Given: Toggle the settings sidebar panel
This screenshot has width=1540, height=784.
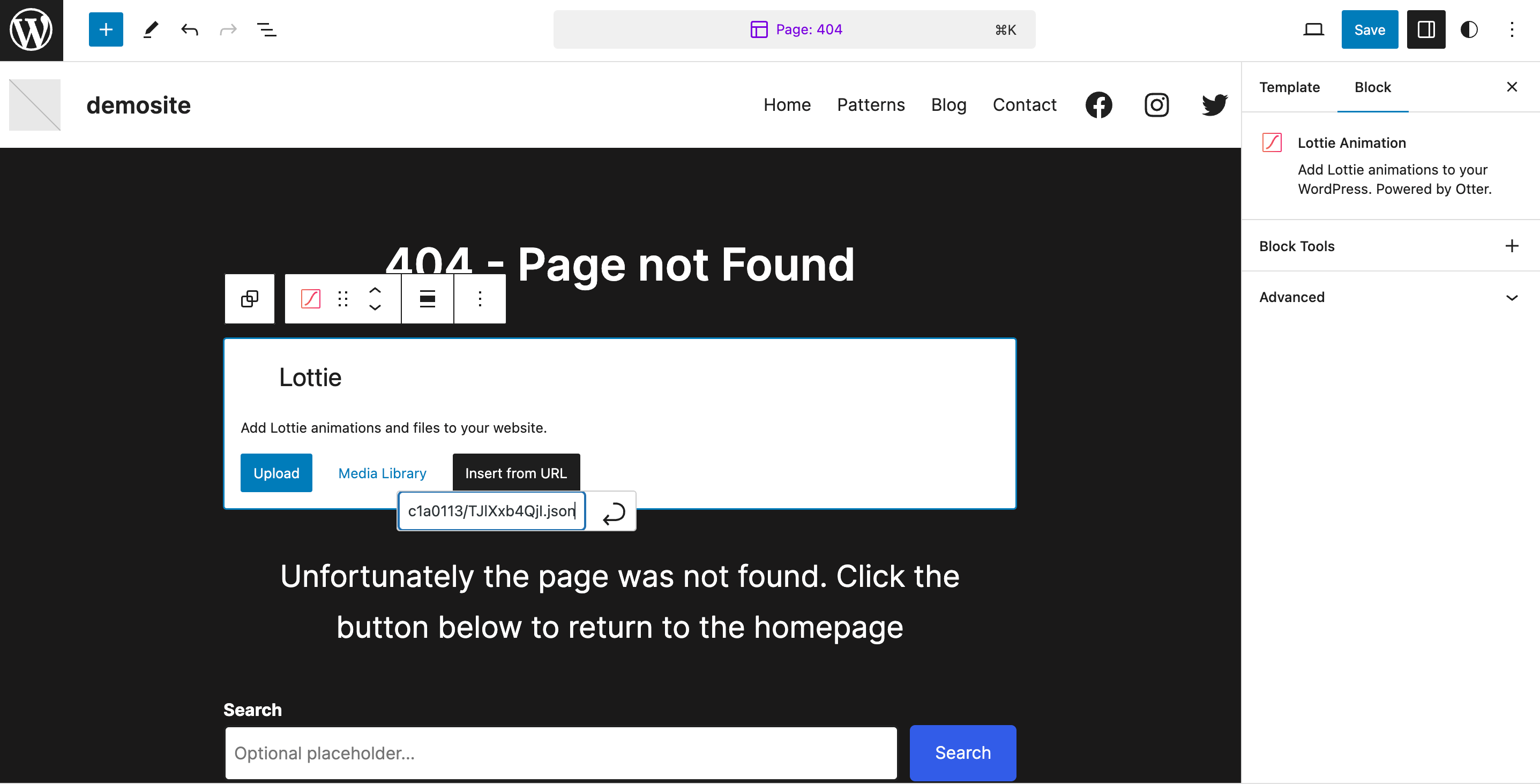Looking at the screenshot, I should (1426, 29).
